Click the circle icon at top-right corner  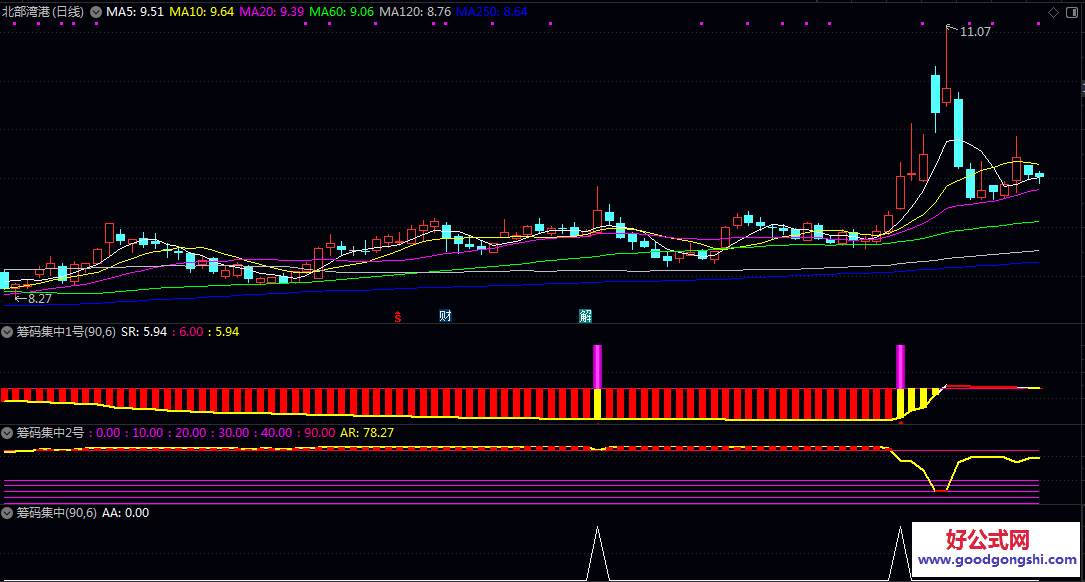click(1071, 12)
